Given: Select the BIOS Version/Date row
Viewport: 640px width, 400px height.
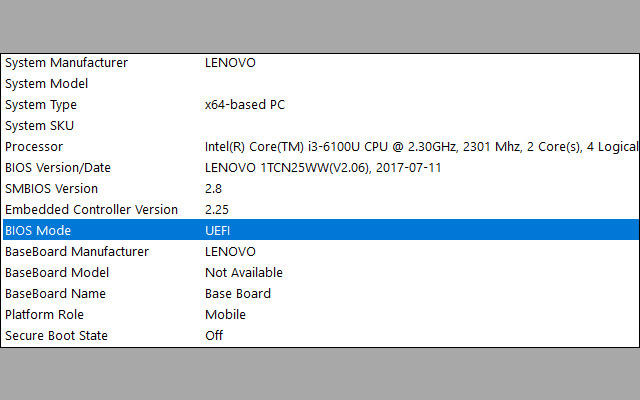Looking at the screenshot, I should point(321,168).
